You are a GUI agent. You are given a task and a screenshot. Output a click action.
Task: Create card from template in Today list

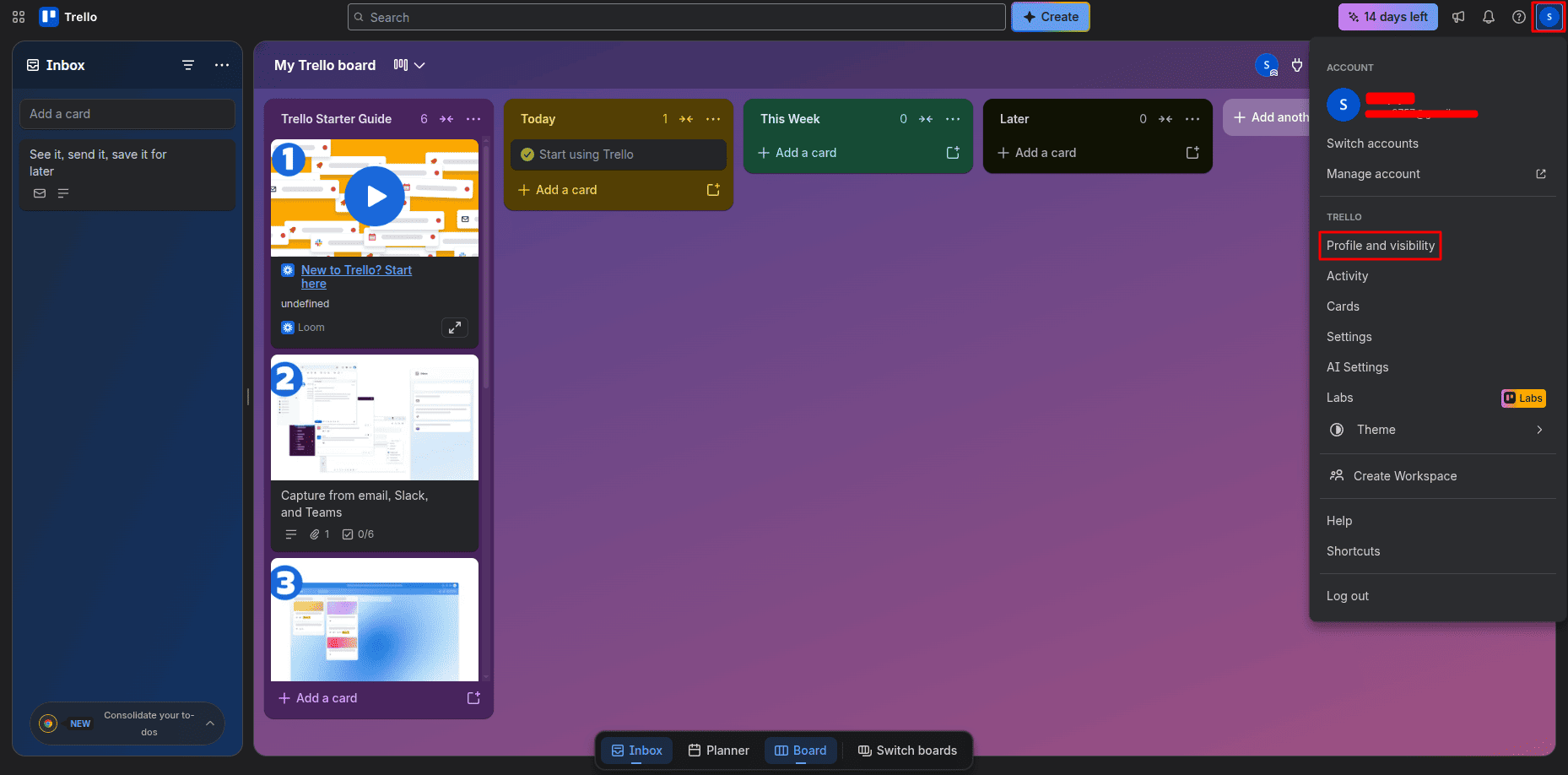click(x=713, y=190)
